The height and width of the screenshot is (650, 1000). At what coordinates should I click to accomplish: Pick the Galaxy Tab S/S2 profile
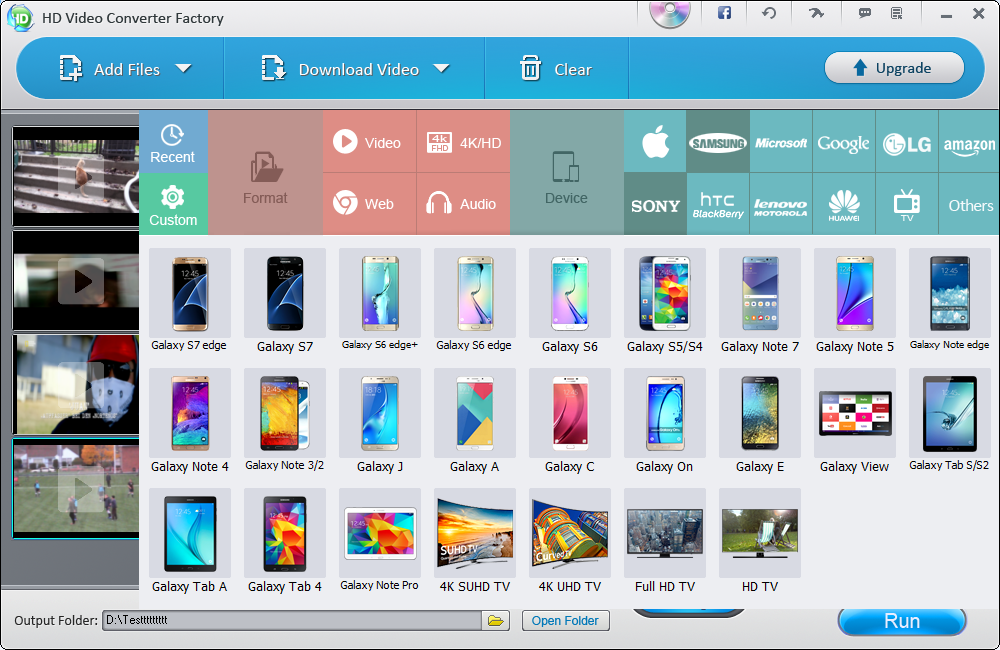[x=950, y=421]
